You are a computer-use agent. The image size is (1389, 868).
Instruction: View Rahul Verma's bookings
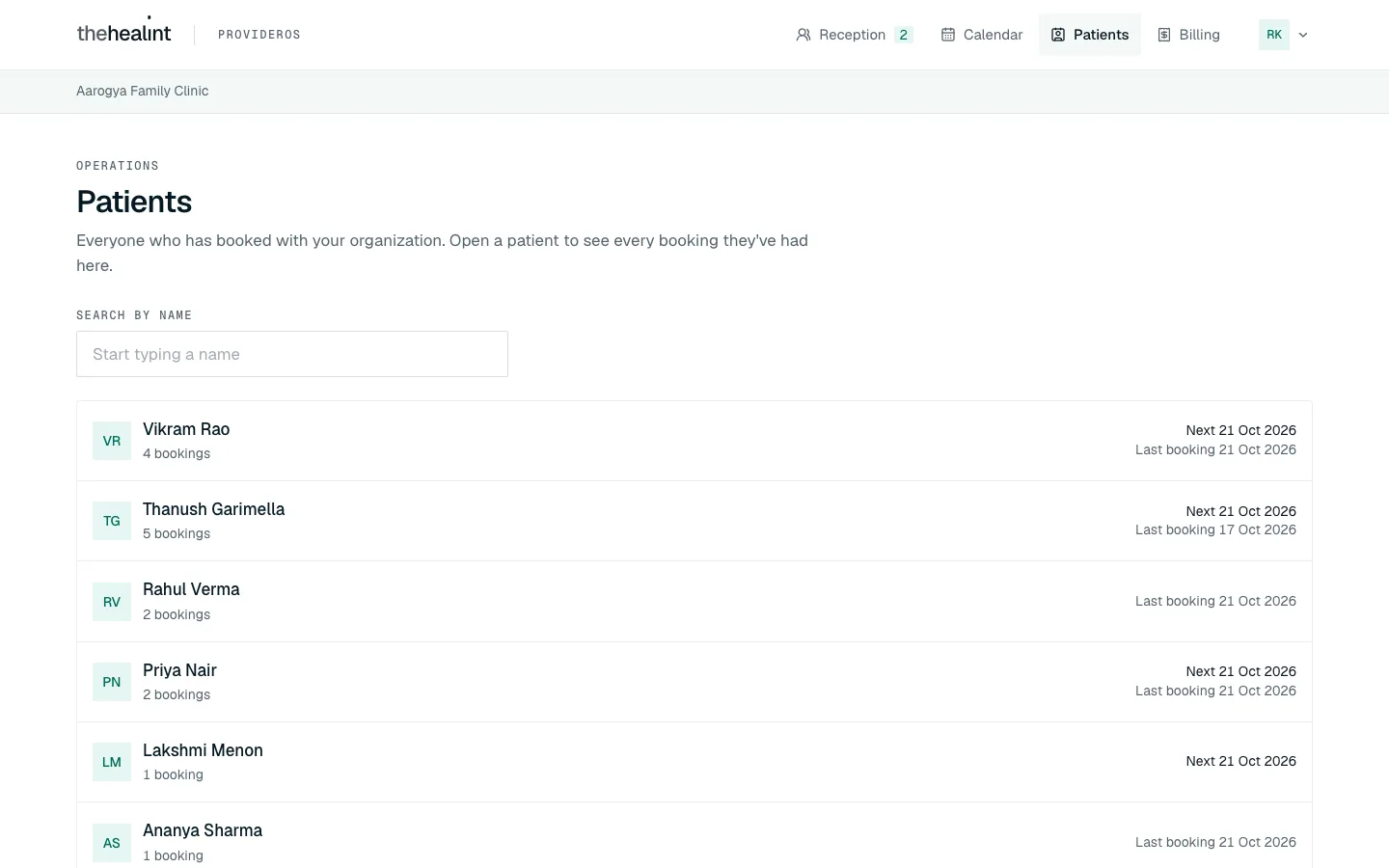[x=694, y=602]
